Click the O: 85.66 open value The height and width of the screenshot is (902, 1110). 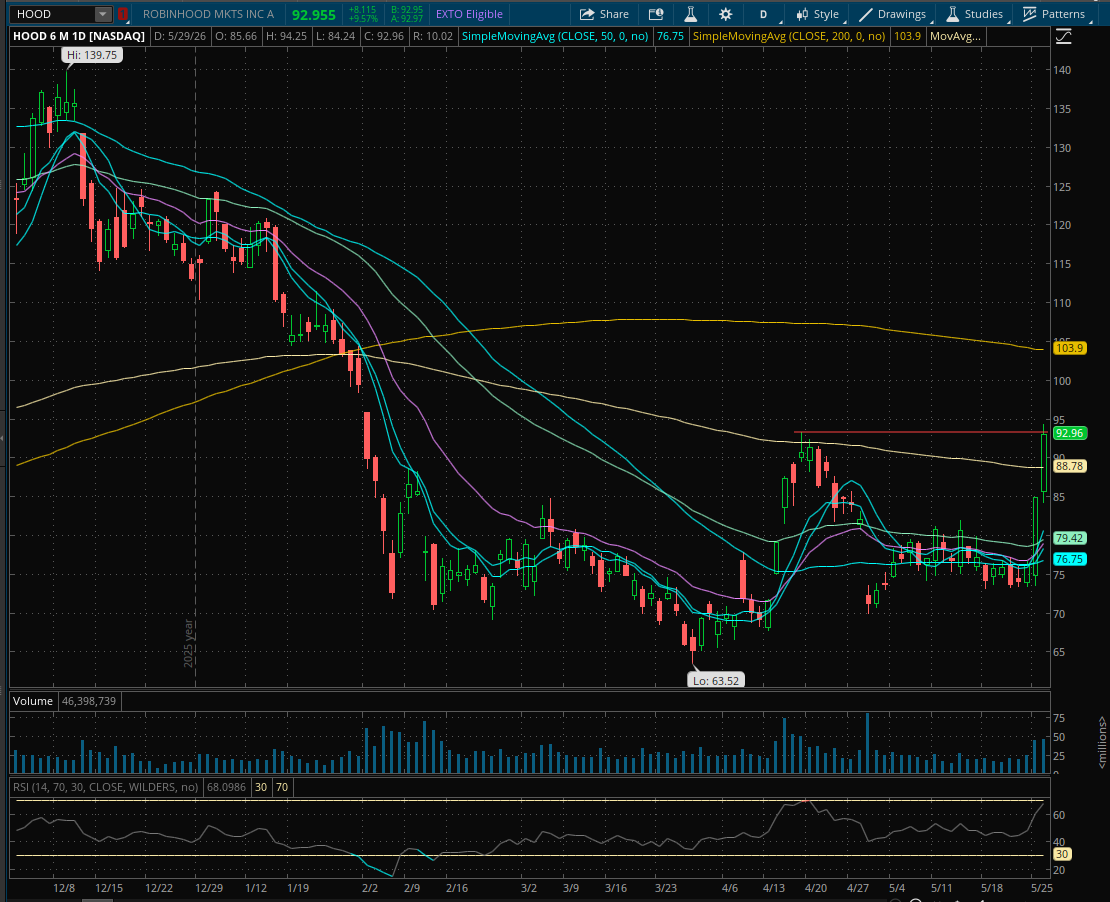(234, 35)
